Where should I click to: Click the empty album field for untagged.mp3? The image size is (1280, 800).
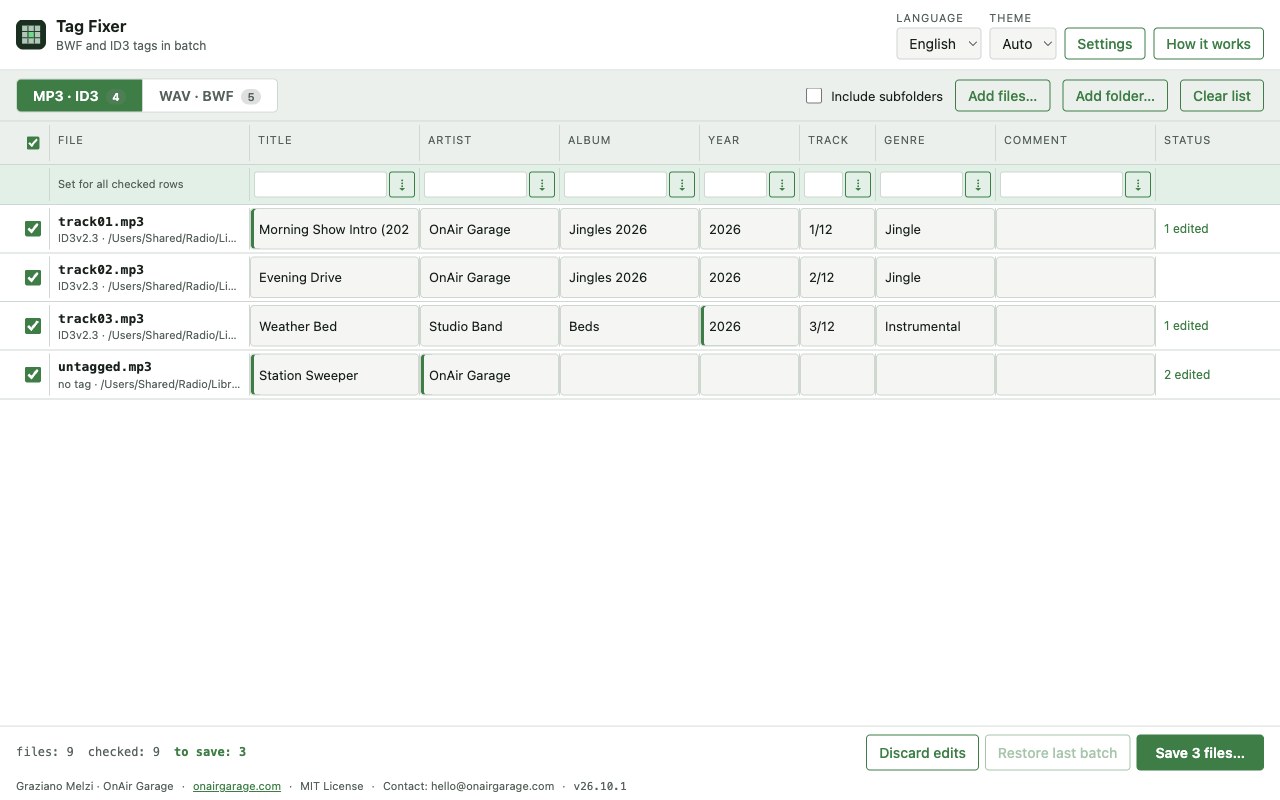pos(630,375)
